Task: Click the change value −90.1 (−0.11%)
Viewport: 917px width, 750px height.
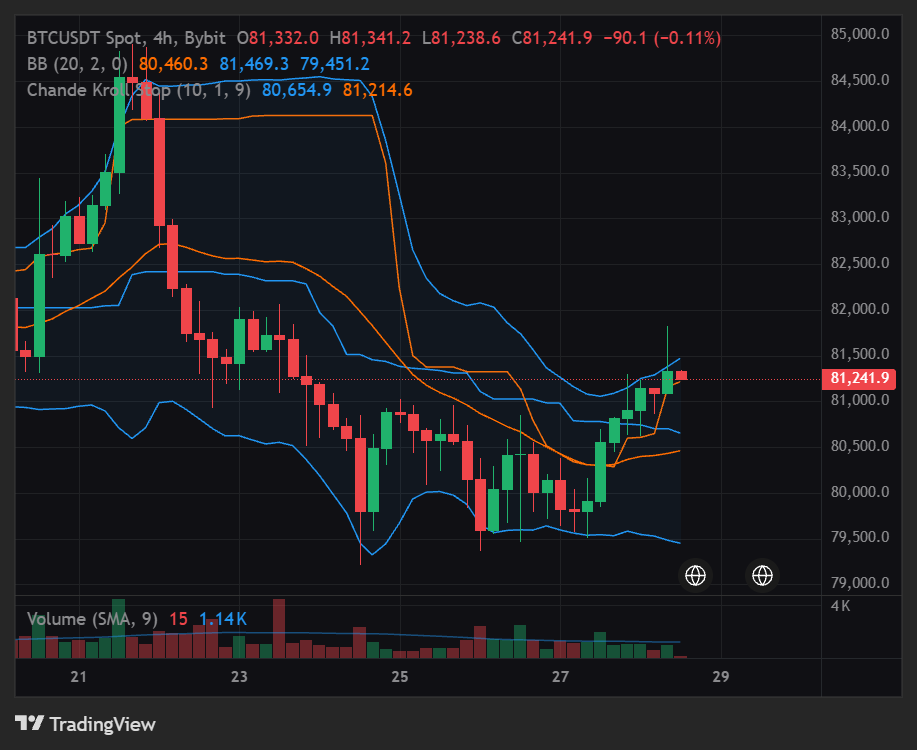Action: pyautogui.click(x=662, y=39)
